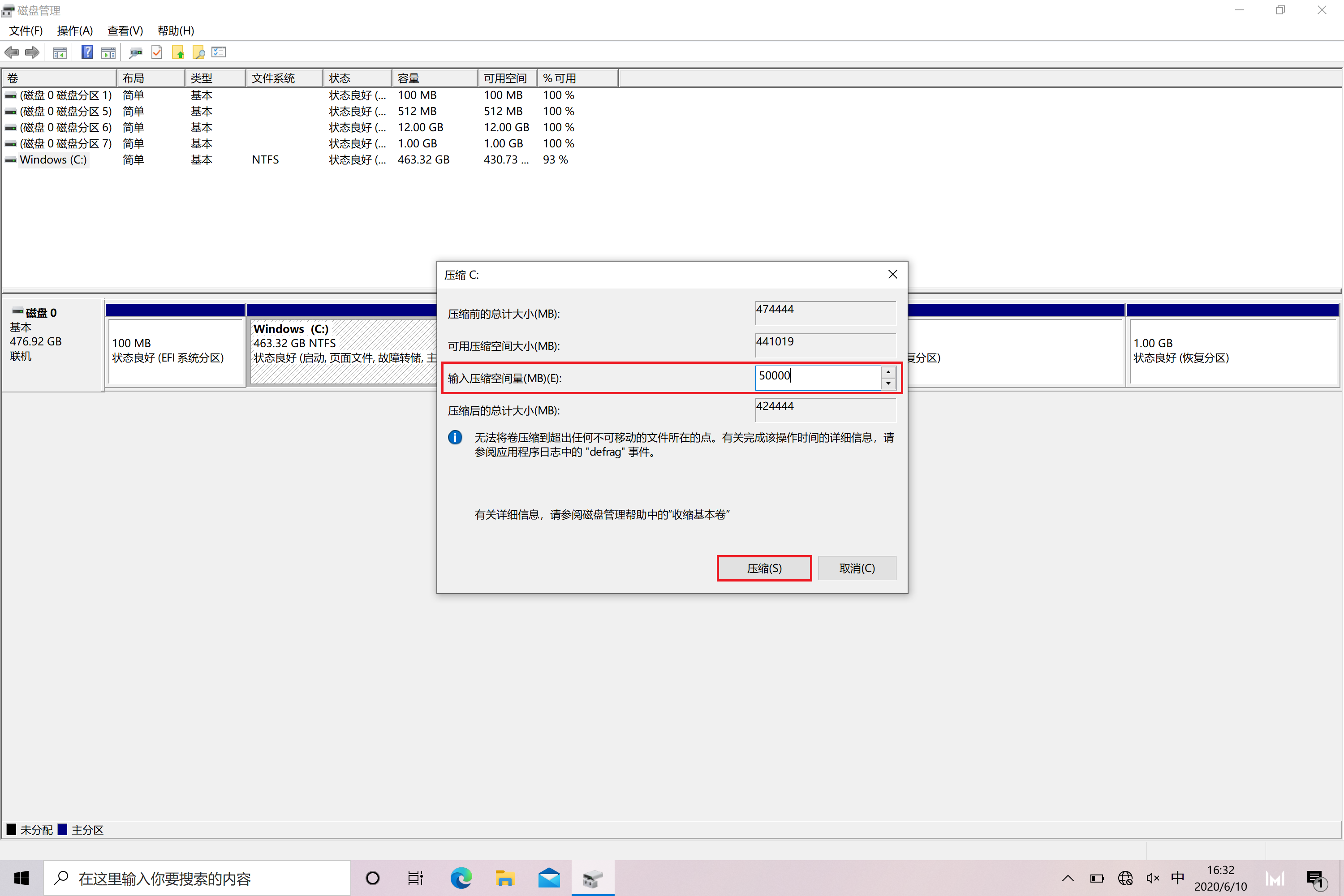The width and height of the screenshot is (1344, 896).
Task: Increase shrink amount with up spinner
Action: [x=888, y=372]
